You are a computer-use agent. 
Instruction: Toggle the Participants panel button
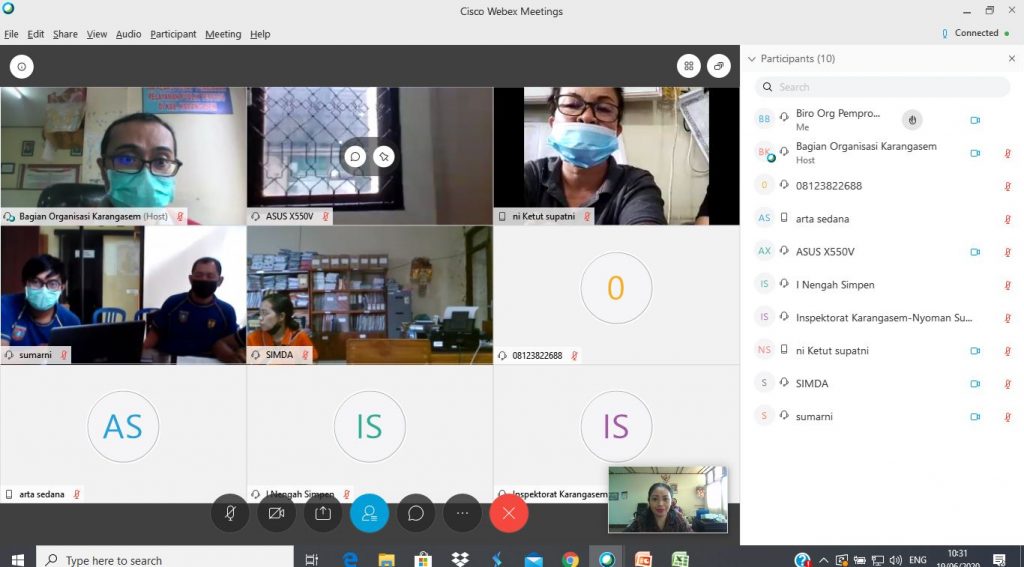point(369,513)
